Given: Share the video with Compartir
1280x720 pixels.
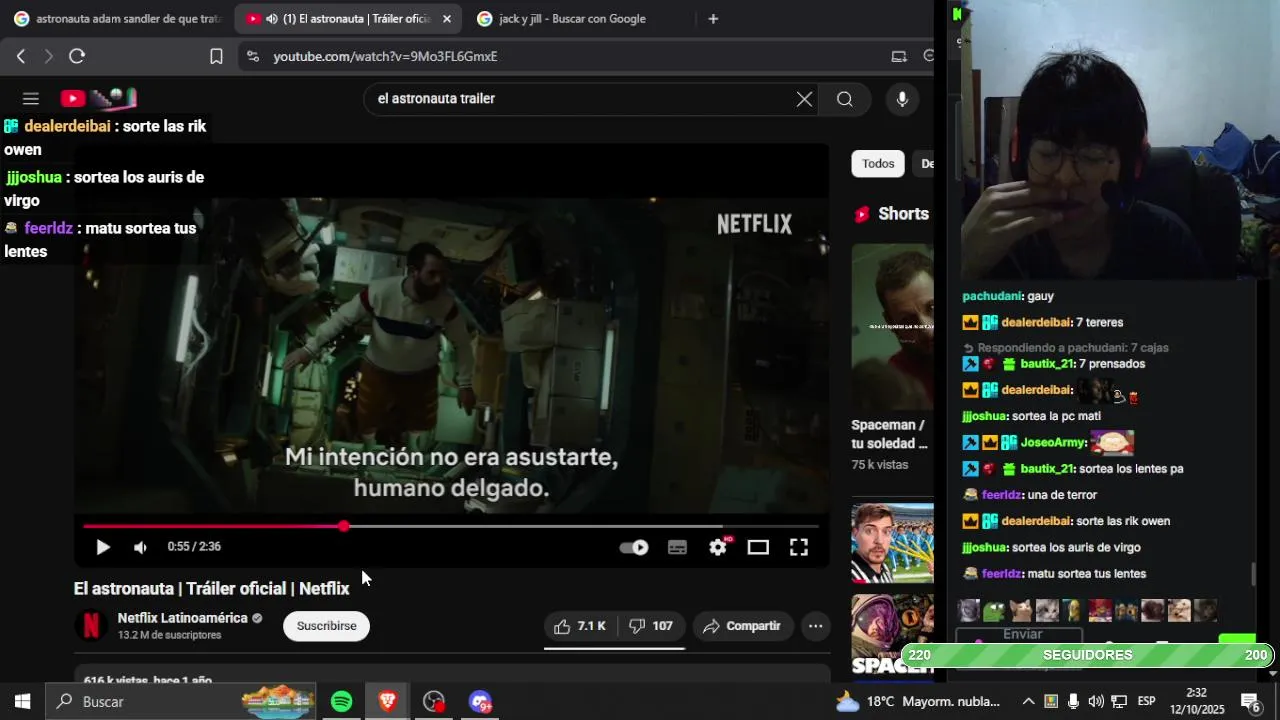Looking at the screenshot, I should click(x=742, y=626).
